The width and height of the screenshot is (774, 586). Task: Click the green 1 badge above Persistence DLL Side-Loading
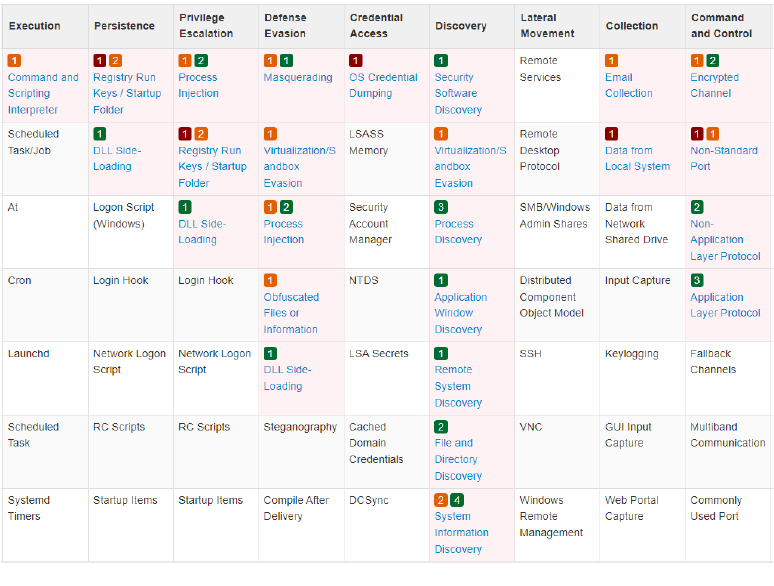(100, 134)
